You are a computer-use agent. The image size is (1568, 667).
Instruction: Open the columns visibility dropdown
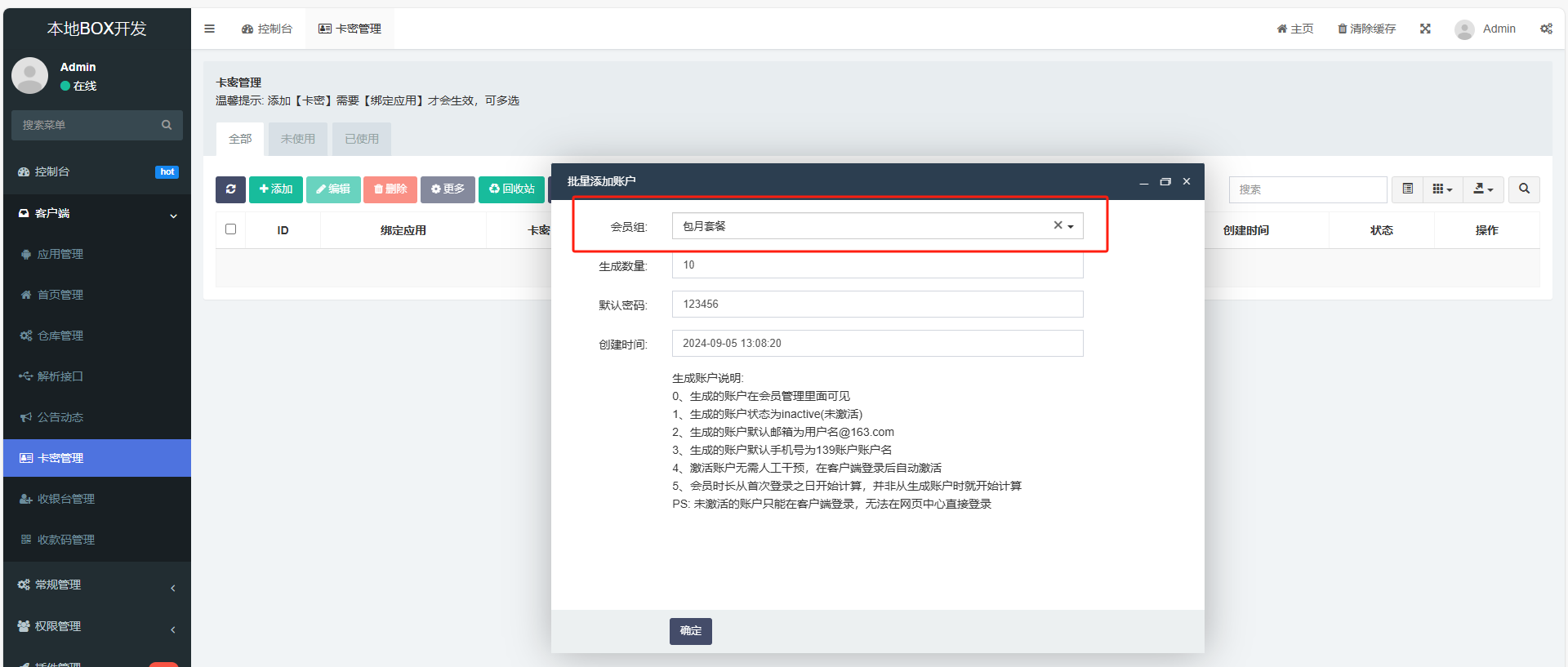click(1442, 189)
